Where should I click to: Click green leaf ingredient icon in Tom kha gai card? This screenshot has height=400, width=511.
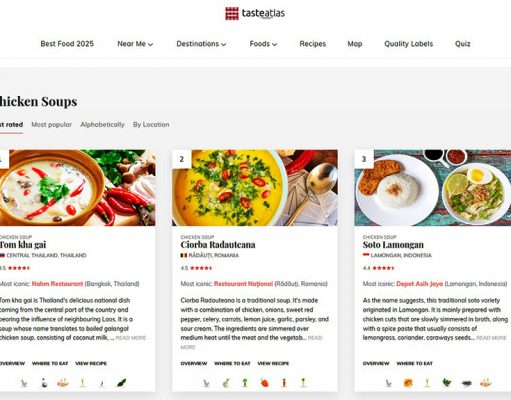click(x=121, y=383)
